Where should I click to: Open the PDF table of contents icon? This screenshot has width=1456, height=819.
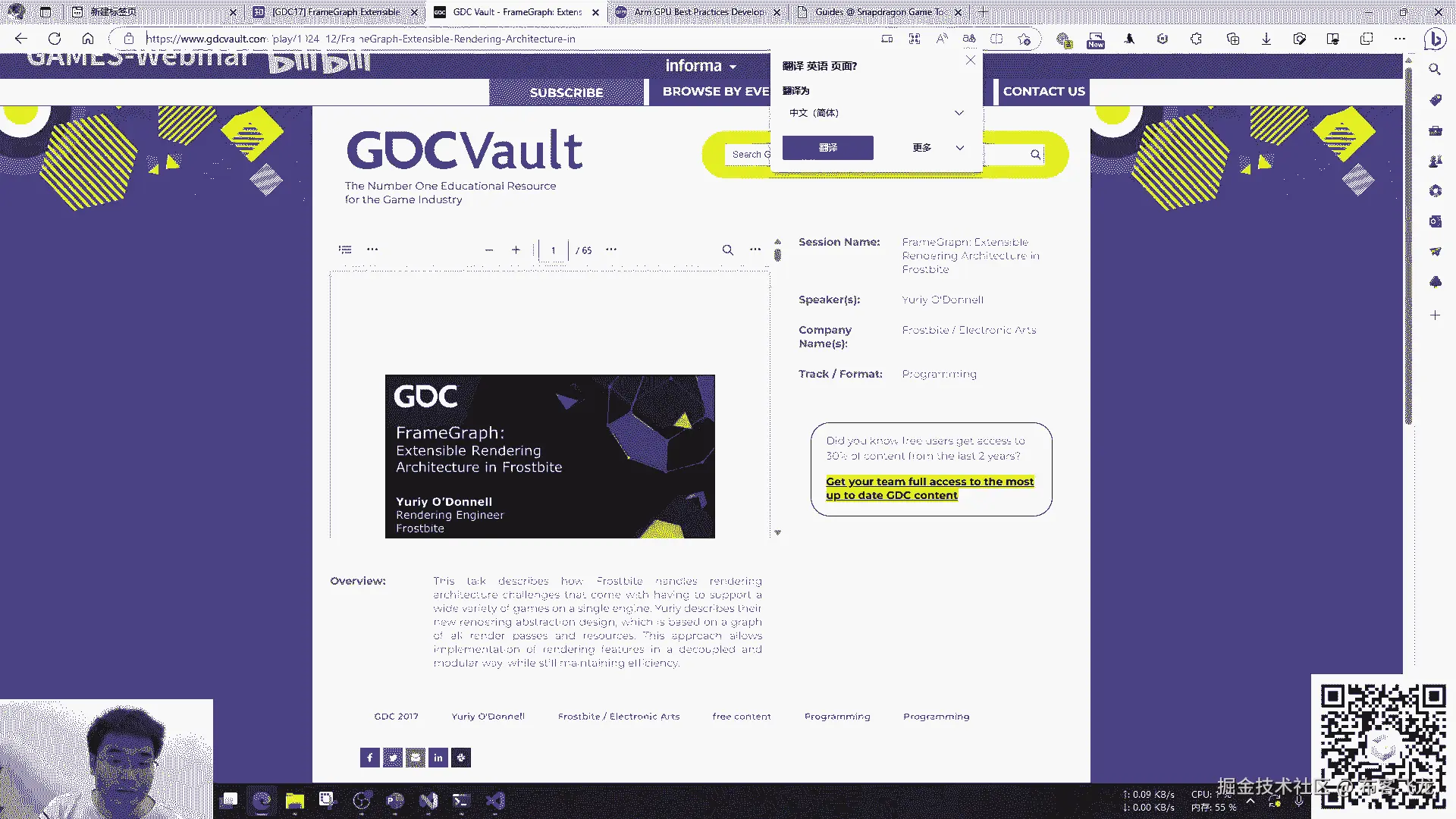coord(345,249)
